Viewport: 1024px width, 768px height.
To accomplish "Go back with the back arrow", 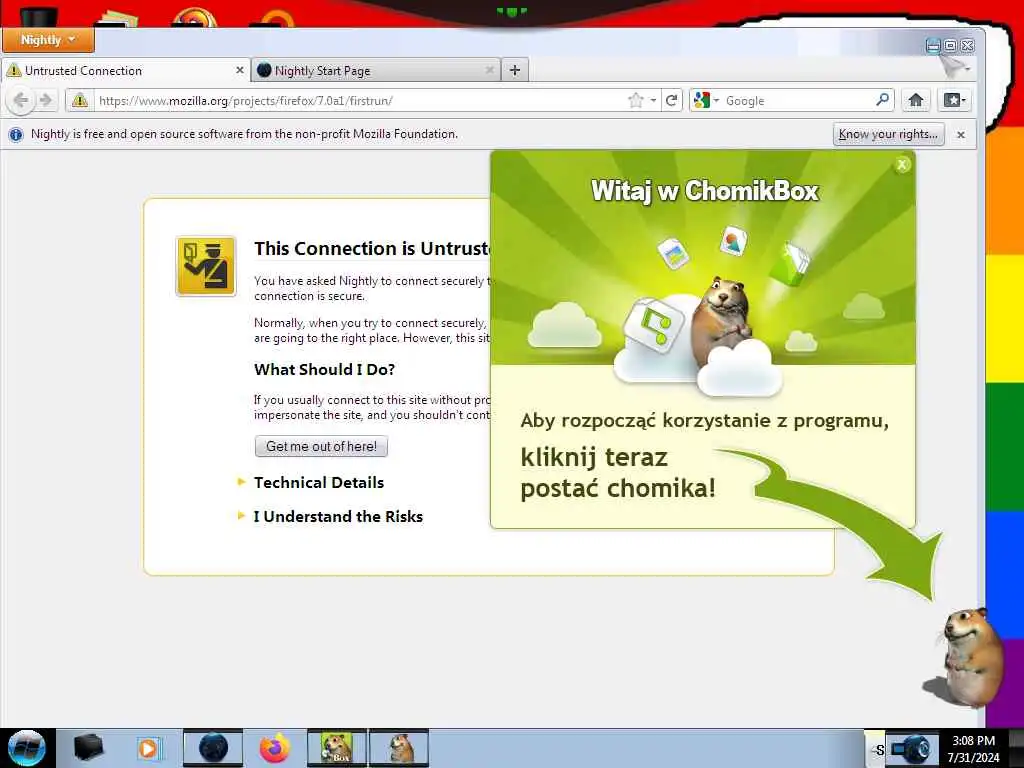I will pos(21,101).
